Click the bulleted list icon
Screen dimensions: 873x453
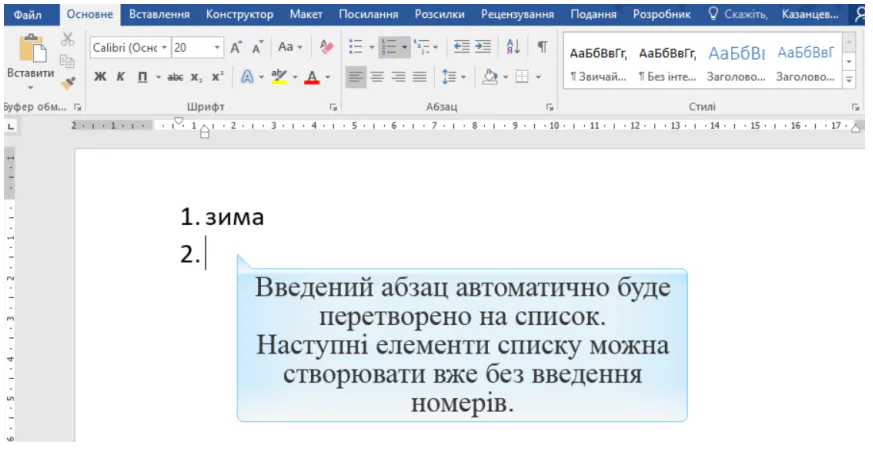coord(355,47)
